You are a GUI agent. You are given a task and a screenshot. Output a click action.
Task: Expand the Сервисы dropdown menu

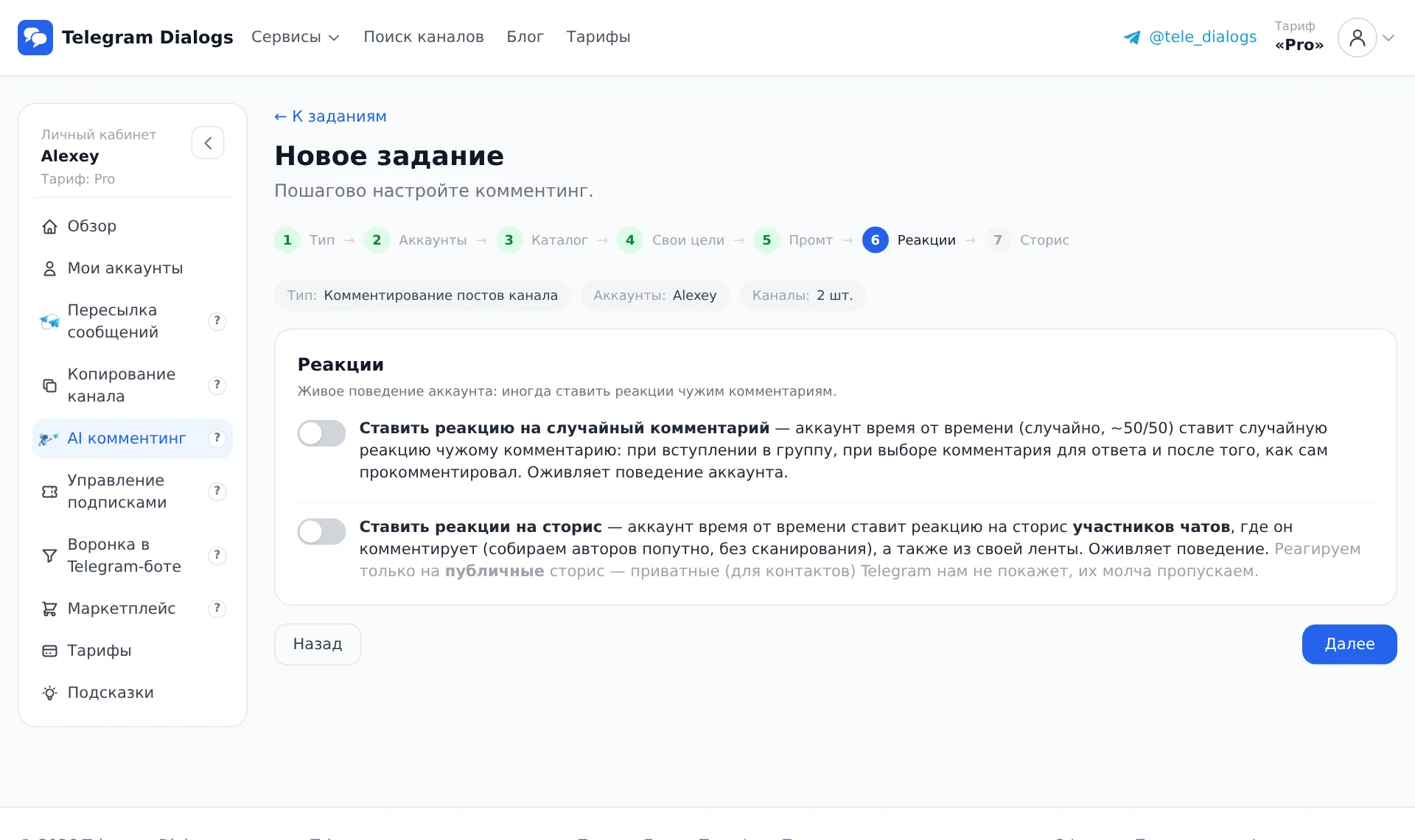point(295,37)
